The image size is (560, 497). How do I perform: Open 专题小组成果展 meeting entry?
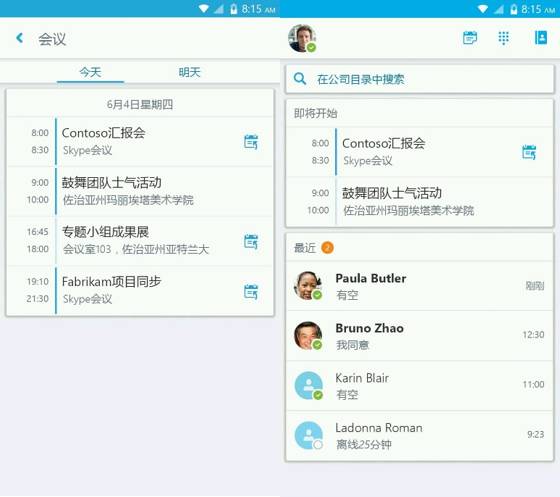(x=140, y=241)
